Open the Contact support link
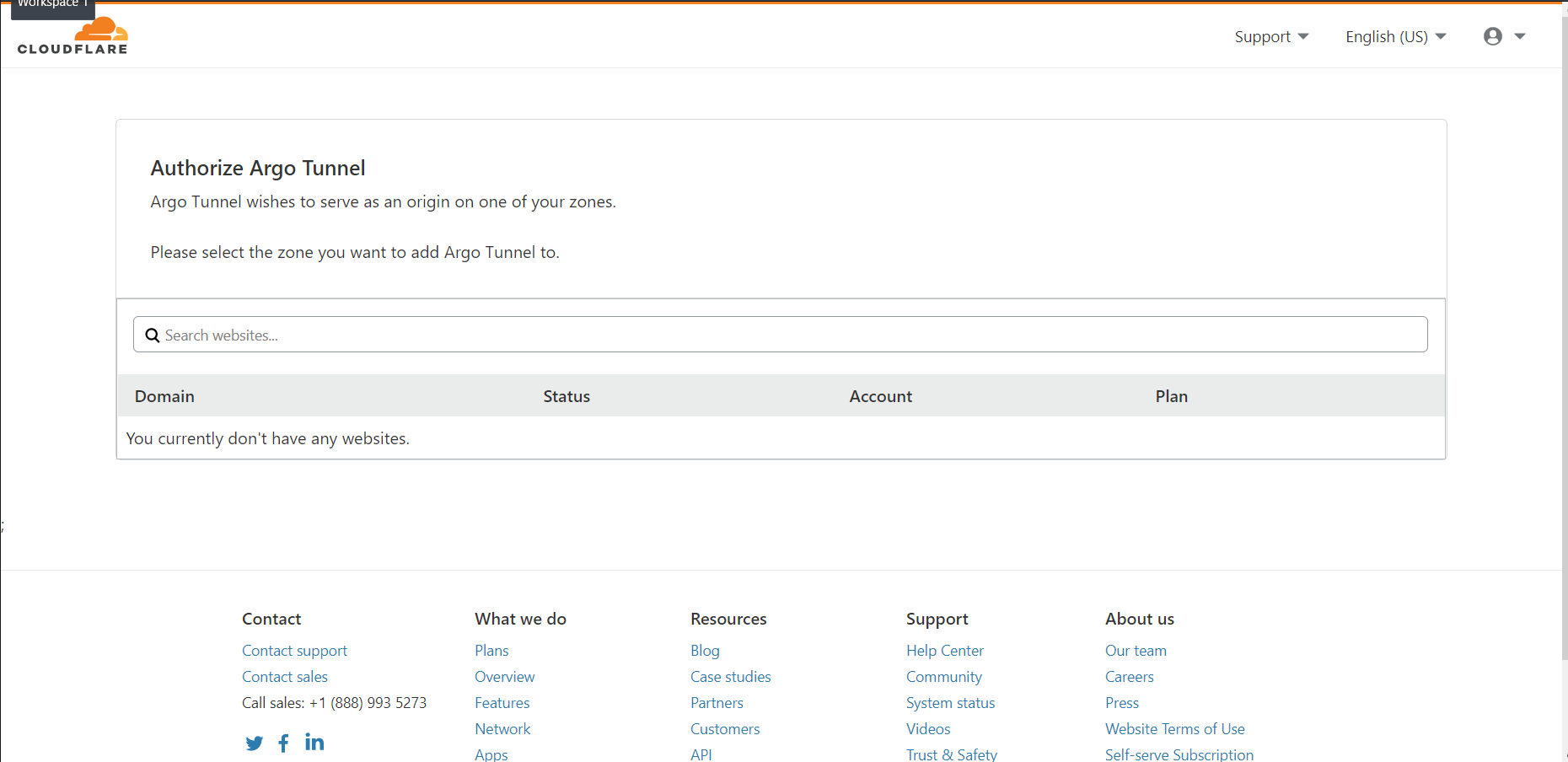The height and width of the screenshot is (762, 1568). pyautogui.click(x=294, y=650)
